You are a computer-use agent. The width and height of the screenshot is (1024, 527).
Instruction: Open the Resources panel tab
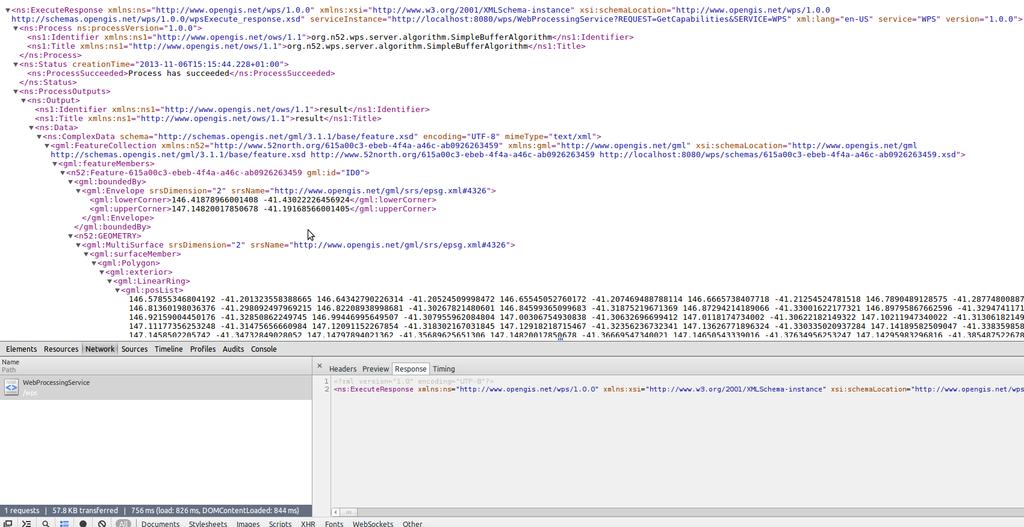click(61, 349)
